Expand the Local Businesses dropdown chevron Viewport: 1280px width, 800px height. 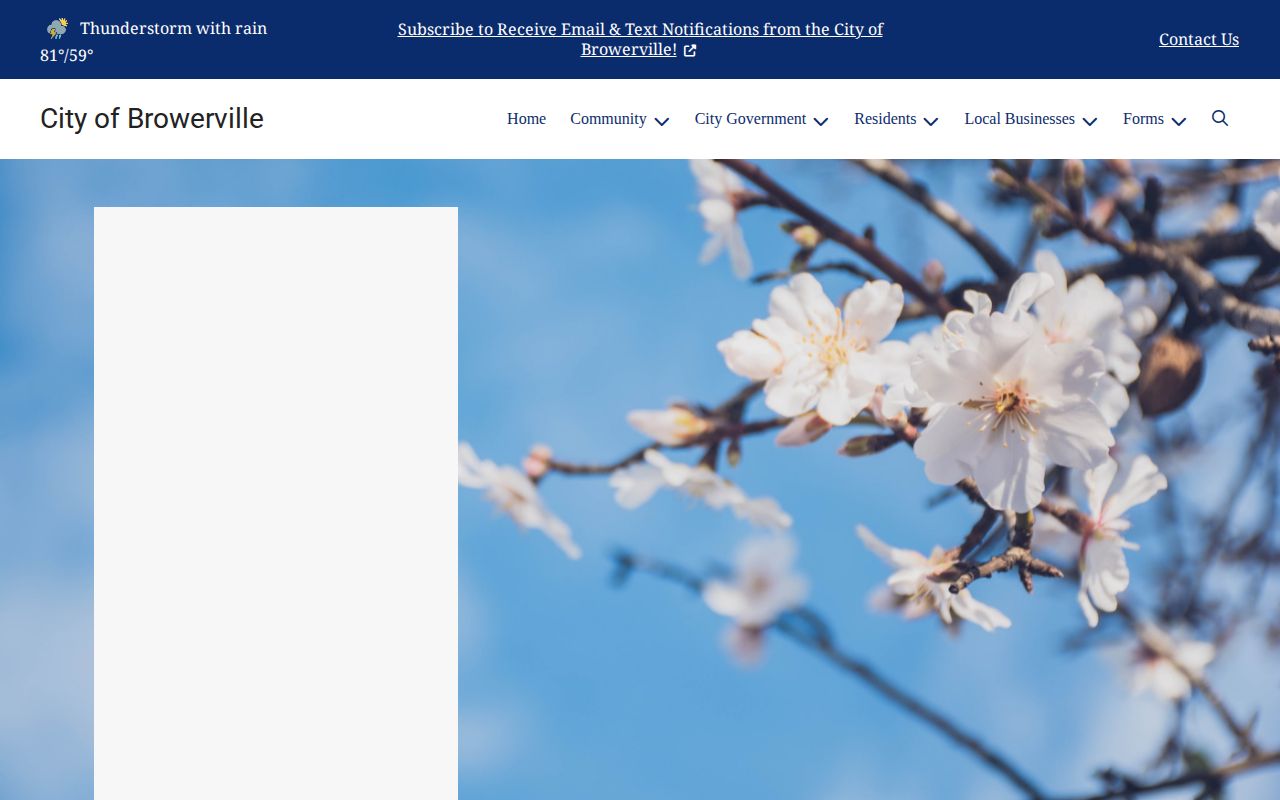1090,121
